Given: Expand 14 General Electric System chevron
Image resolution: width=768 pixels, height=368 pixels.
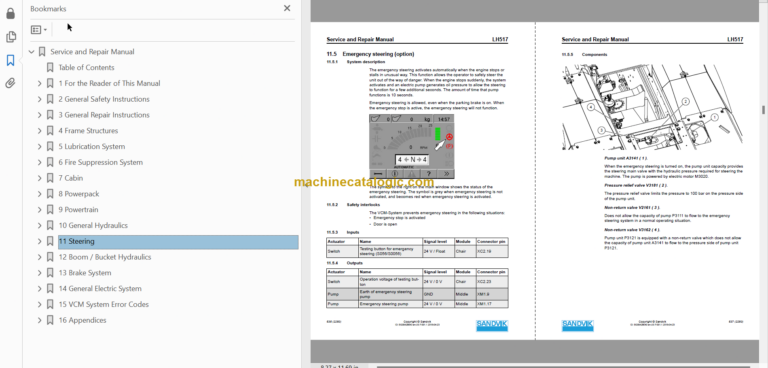Looking at the screenshot, I should tap(40, 289).
